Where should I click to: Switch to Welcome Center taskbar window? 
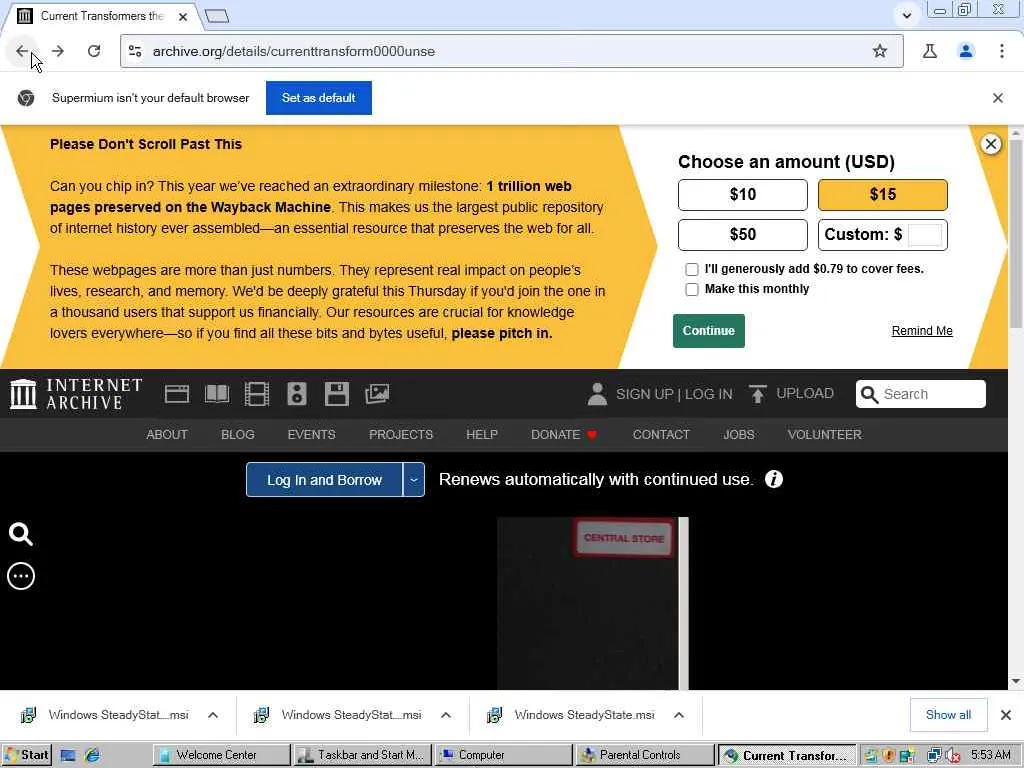221,755
